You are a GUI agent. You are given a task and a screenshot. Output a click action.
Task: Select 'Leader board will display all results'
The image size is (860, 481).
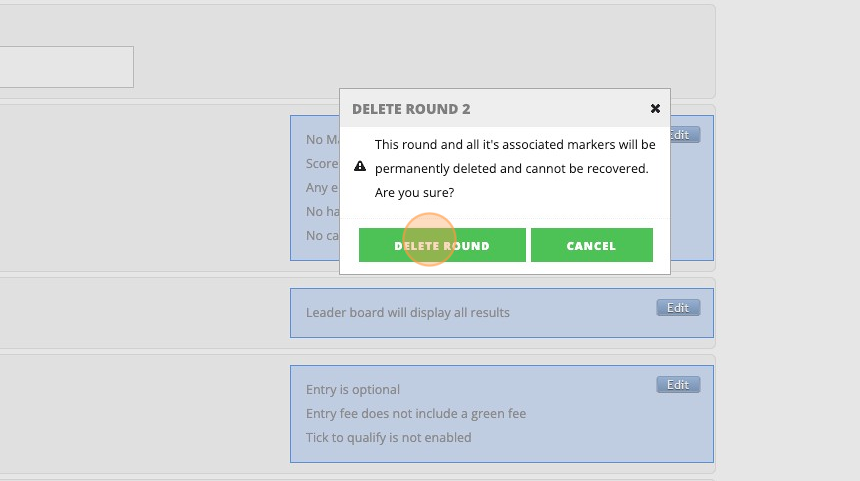pos(407,313)
